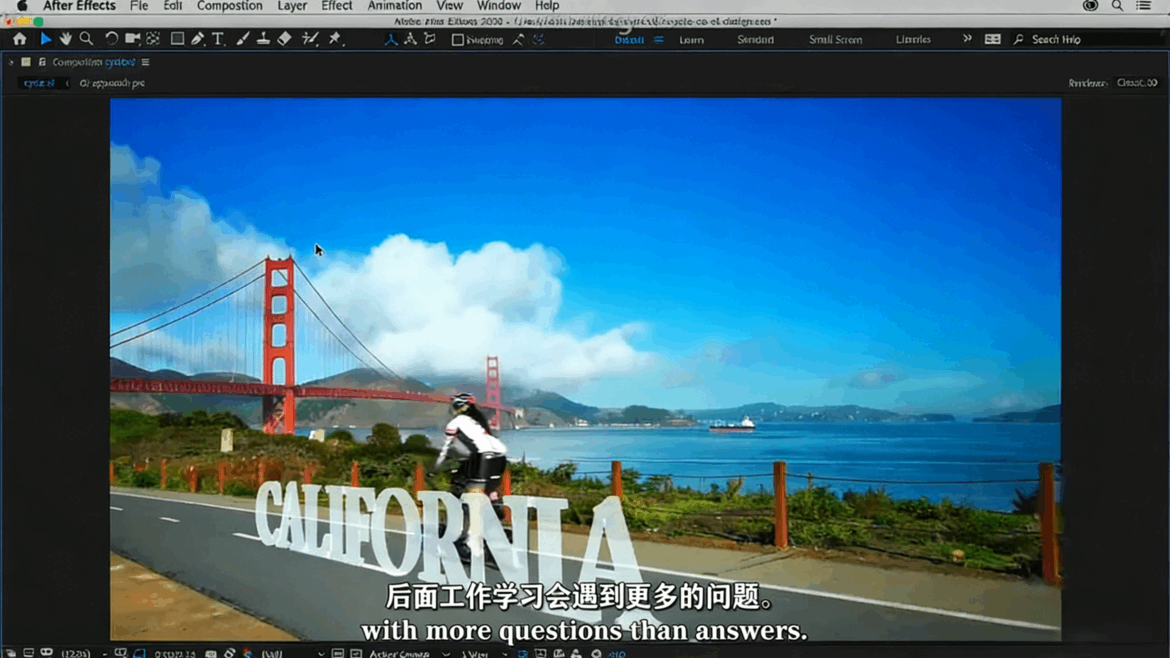Select the Hand tool
This screenshot has height=658, width=1170.
point(66,38)
